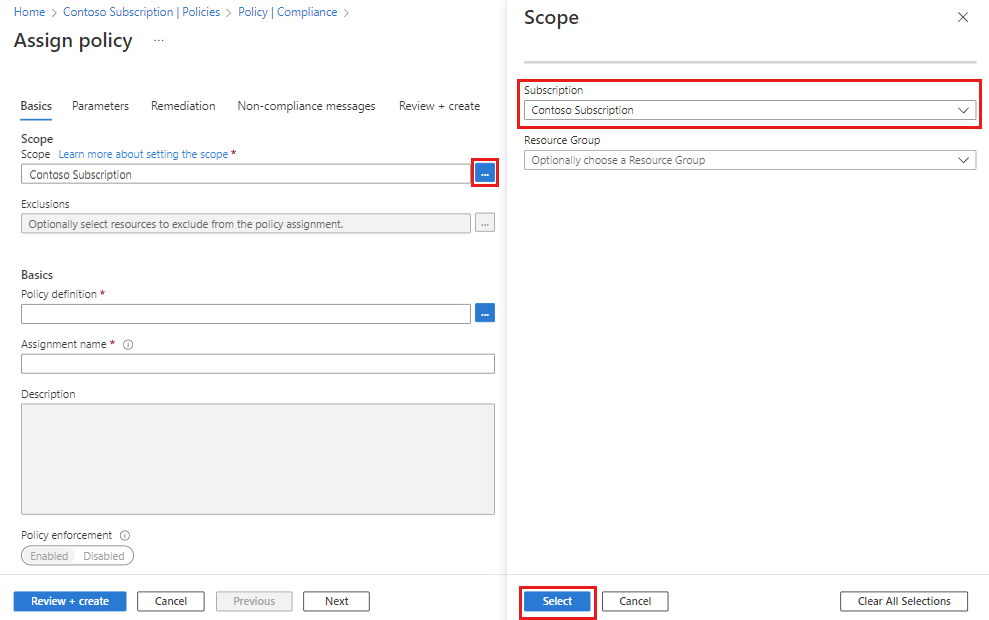Set Policy enforcement to Disabled
The image size is (989, 620).
104,556
